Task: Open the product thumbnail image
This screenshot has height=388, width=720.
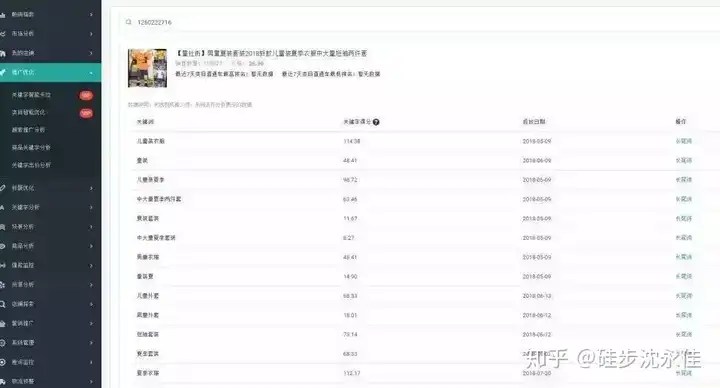Action: (147, 68)
